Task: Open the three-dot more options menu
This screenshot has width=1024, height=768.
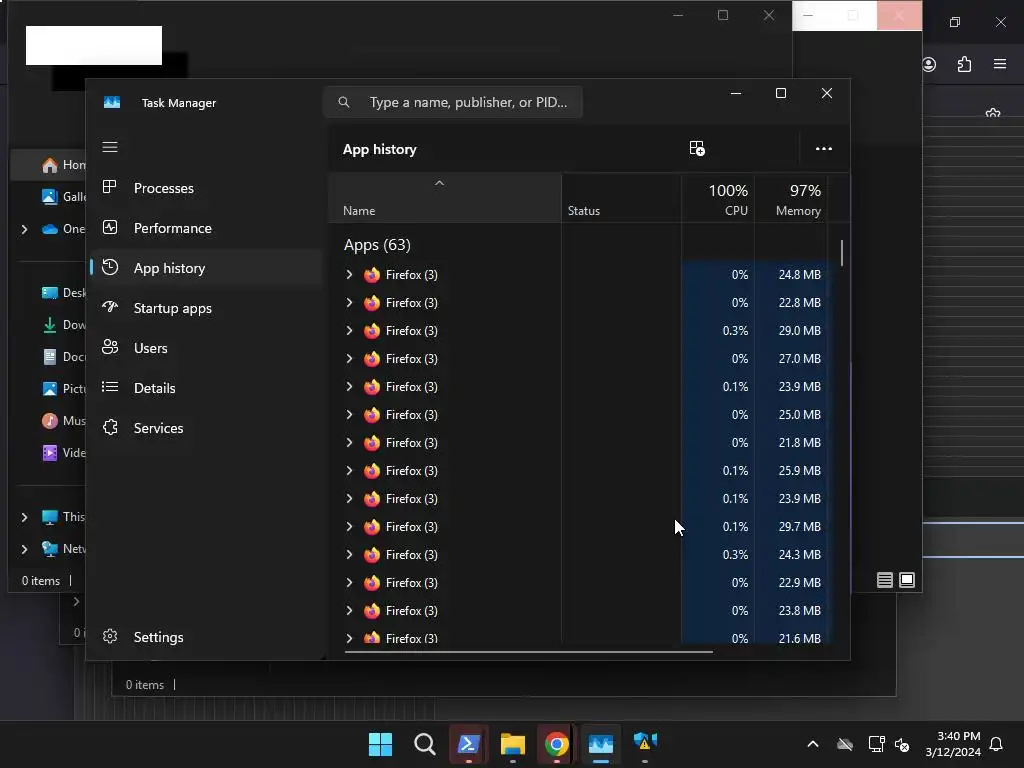Action: coord(824,148)
